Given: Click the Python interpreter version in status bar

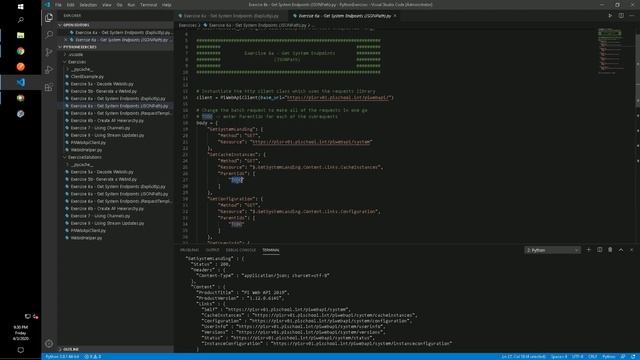Looking at the screenshot, I should [62, 357].
